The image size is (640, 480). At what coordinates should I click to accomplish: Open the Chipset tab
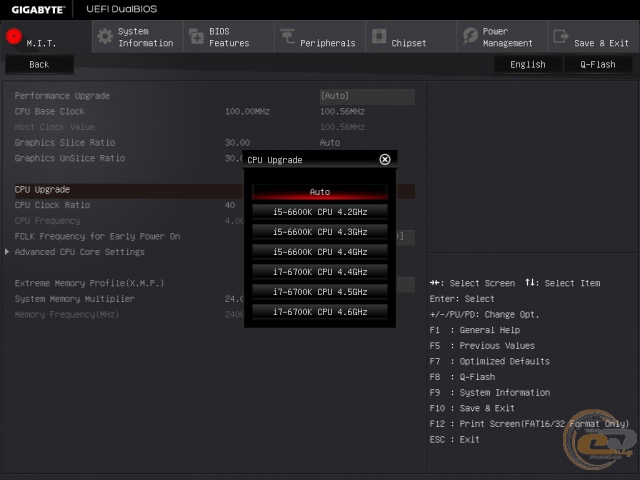point(409,43)
